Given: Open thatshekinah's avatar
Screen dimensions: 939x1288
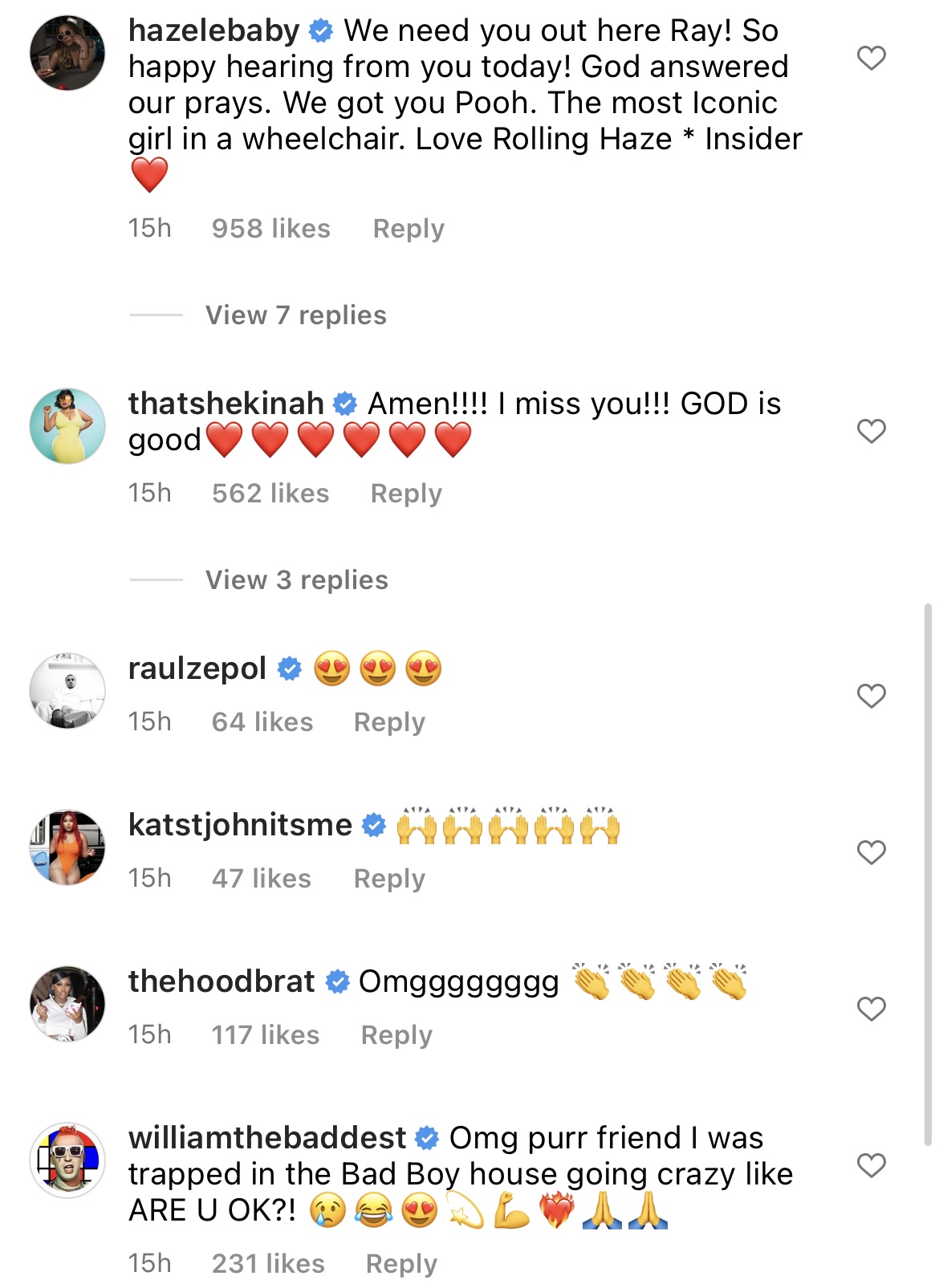Looking at the screenshot, I should click(67, 426).
